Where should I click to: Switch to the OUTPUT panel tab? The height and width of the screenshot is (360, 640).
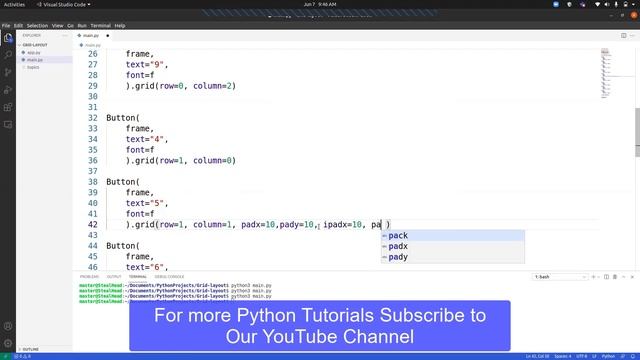(114, 277)
